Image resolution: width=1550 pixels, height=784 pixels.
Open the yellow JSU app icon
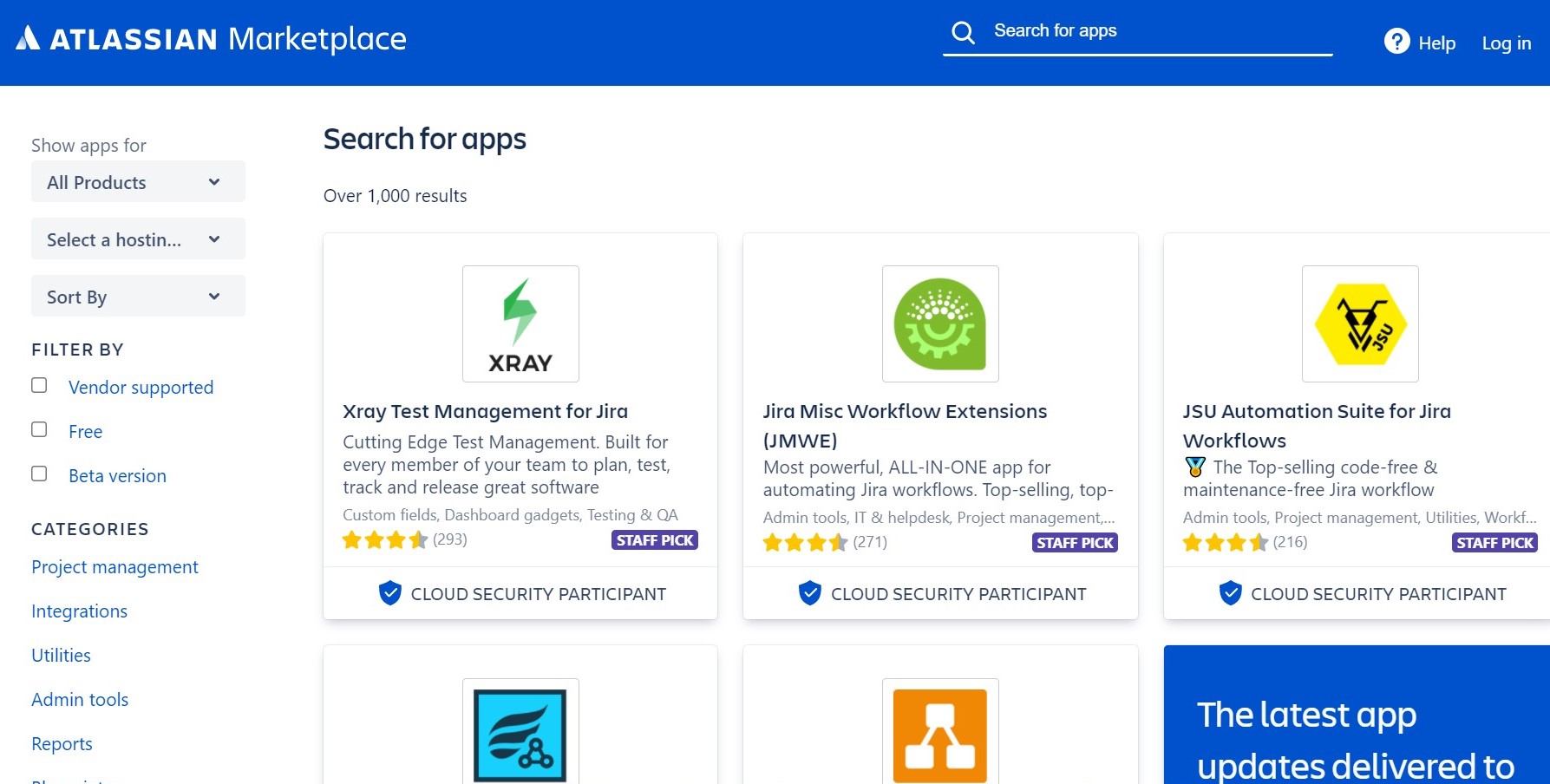pyautogui.click(x=1360, y=323)
